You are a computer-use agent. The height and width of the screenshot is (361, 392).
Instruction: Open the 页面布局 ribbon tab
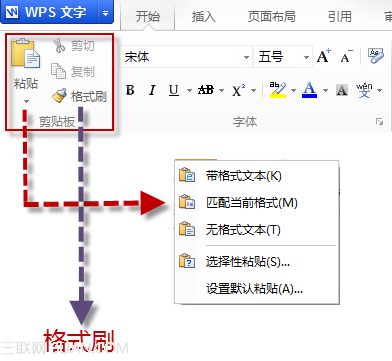pyautogui.click(x=272, y=16)
